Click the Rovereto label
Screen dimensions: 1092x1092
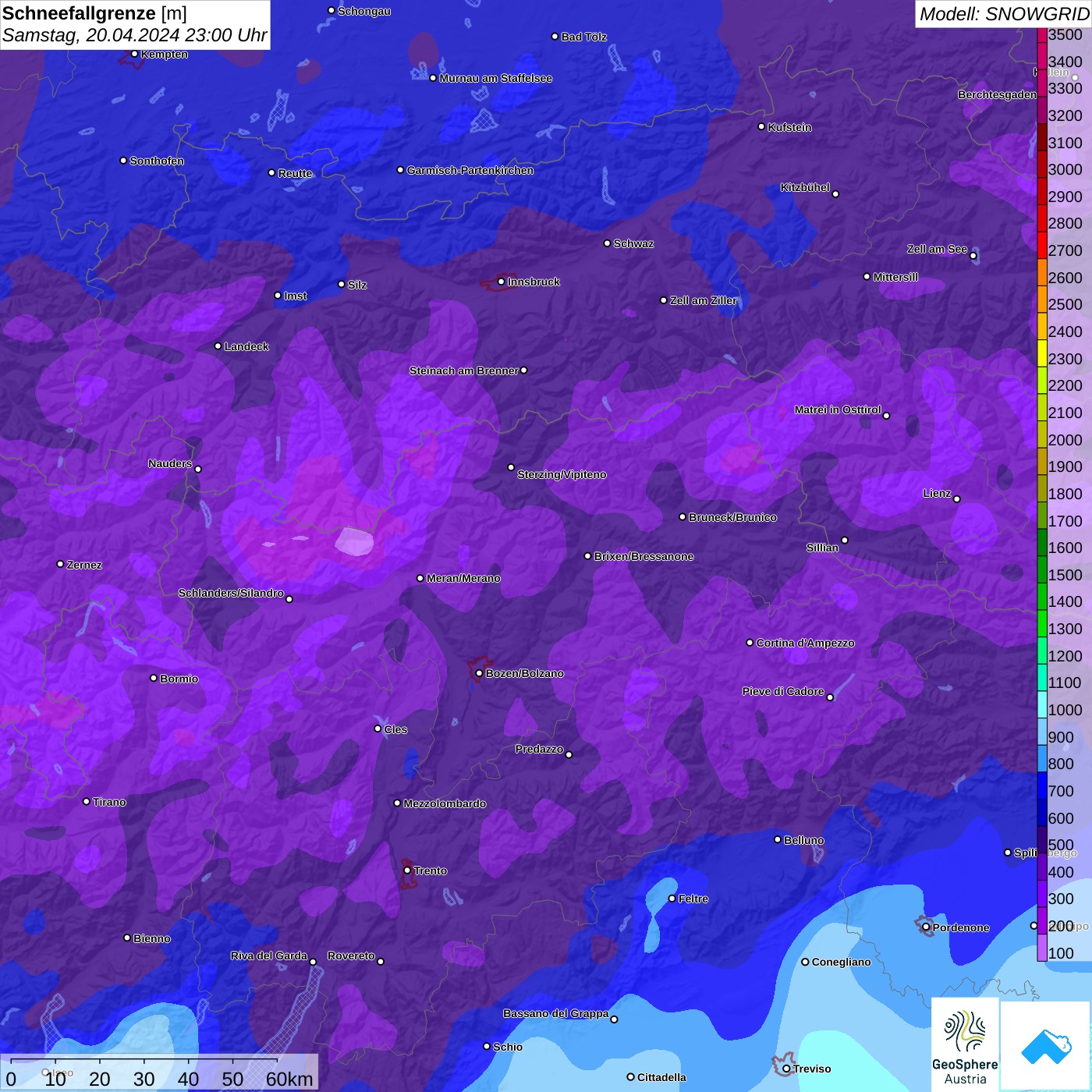351,955
